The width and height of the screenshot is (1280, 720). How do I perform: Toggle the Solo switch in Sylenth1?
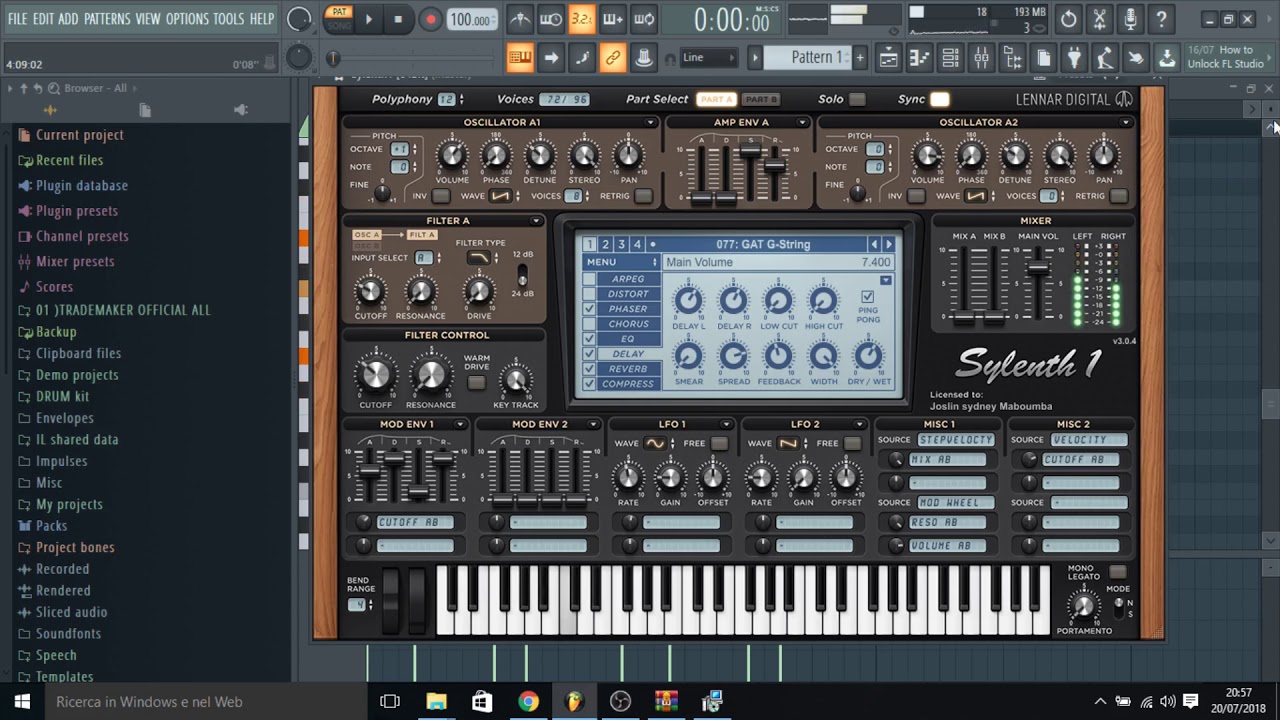pyautogui.click(x=857, y=99)
